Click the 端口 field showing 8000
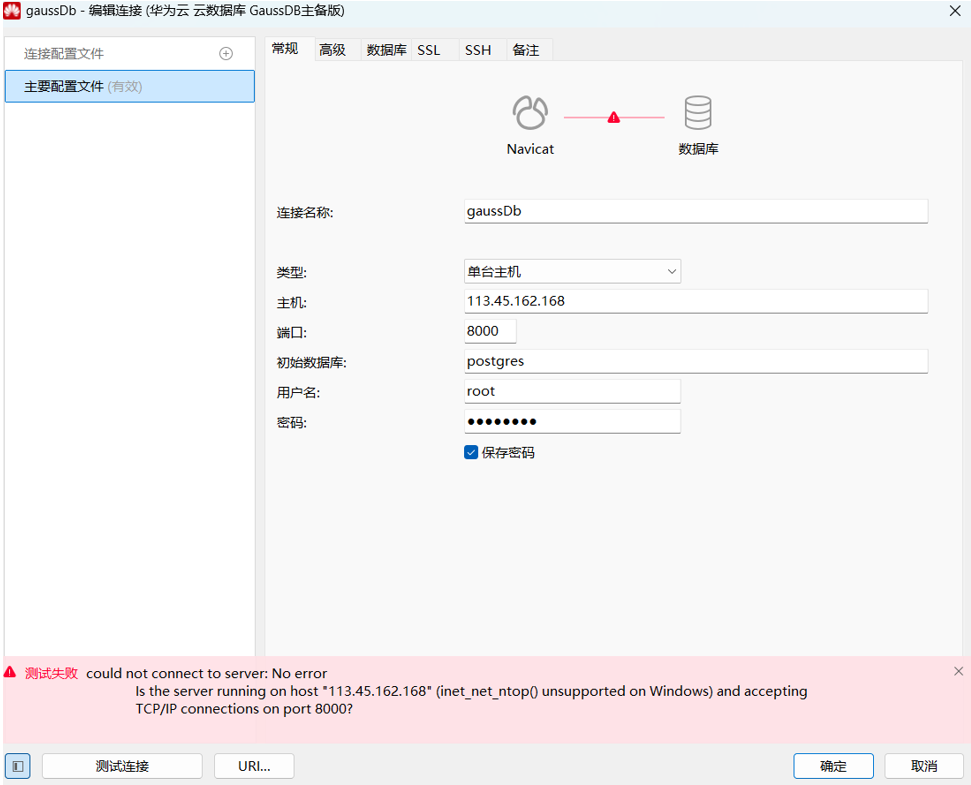Viewport: 971px width, 785px height. pyautogui.click(x=490, y=331)
